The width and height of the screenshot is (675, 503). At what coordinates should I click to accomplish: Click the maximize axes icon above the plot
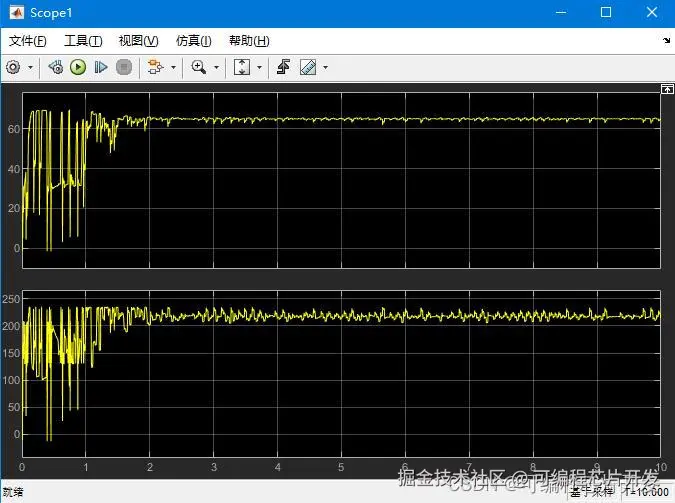tap(667, 89)
